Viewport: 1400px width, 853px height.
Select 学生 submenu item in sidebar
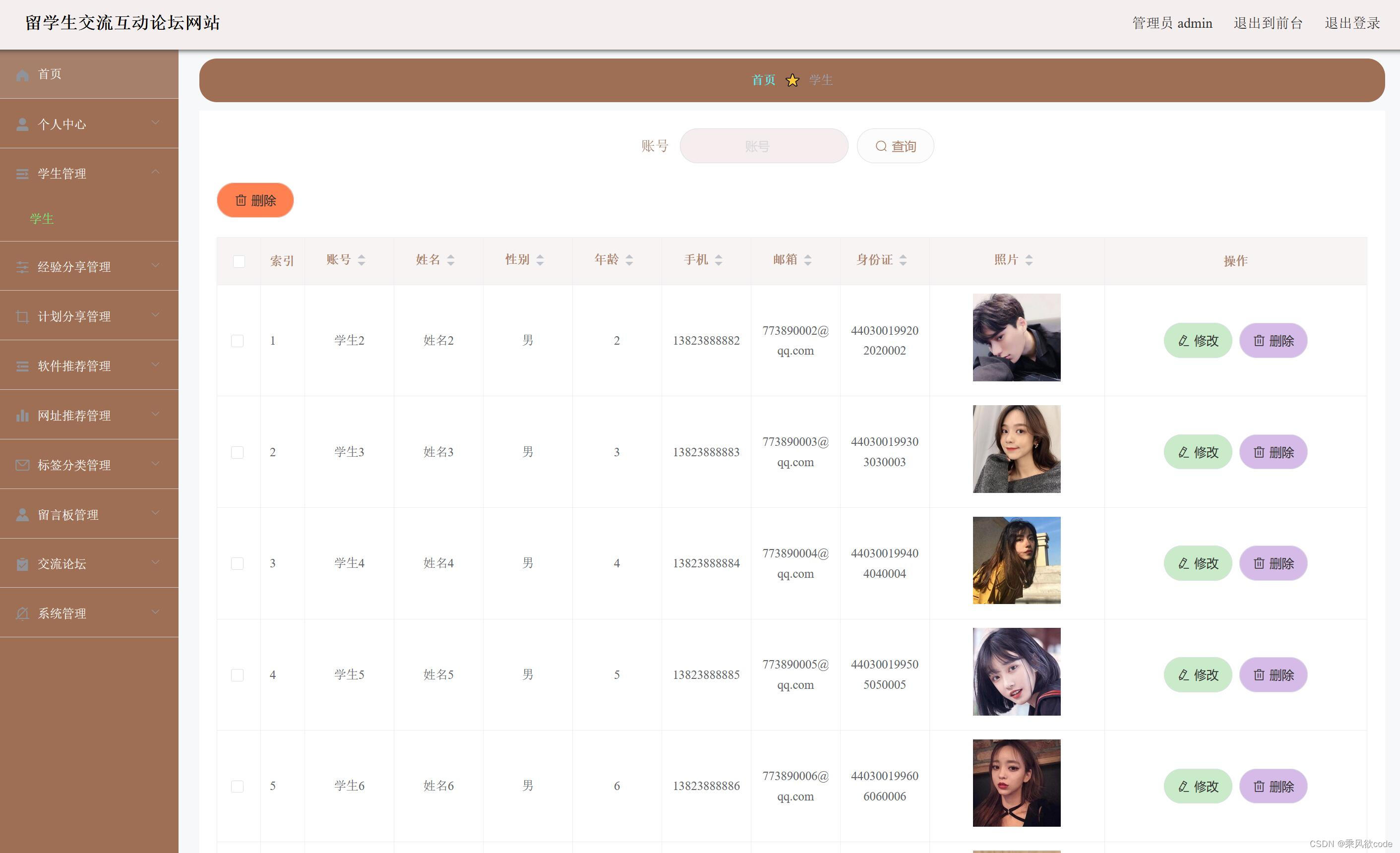42,219
